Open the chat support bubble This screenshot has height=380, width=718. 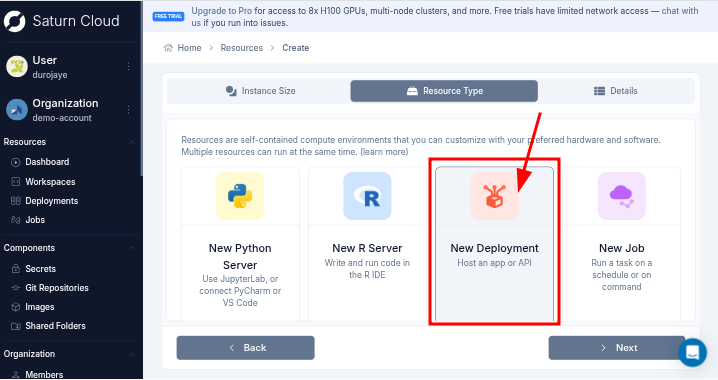click(x=692, y=353)
